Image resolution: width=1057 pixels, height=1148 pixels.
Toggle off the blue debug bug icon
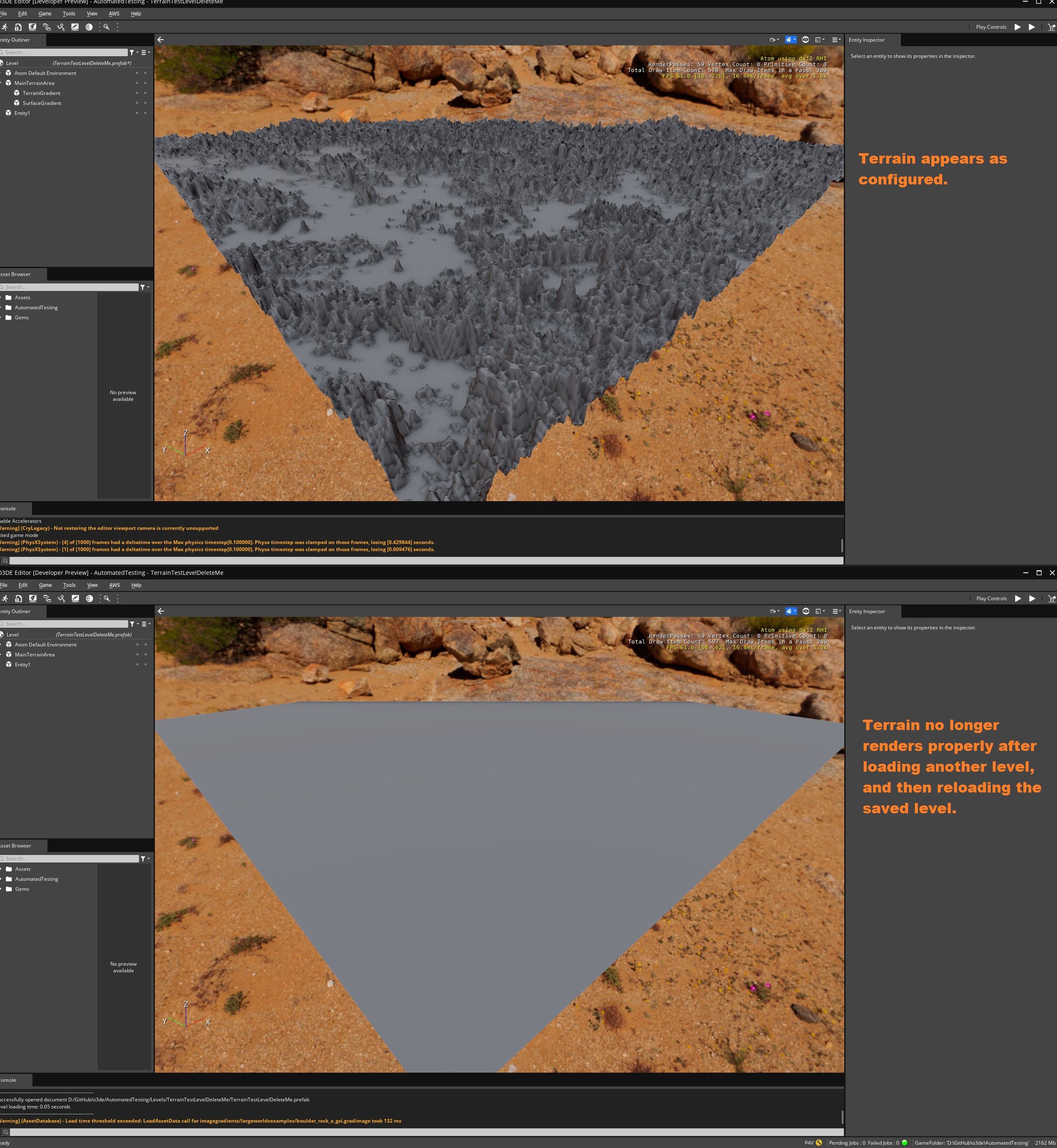coord(790,40)
